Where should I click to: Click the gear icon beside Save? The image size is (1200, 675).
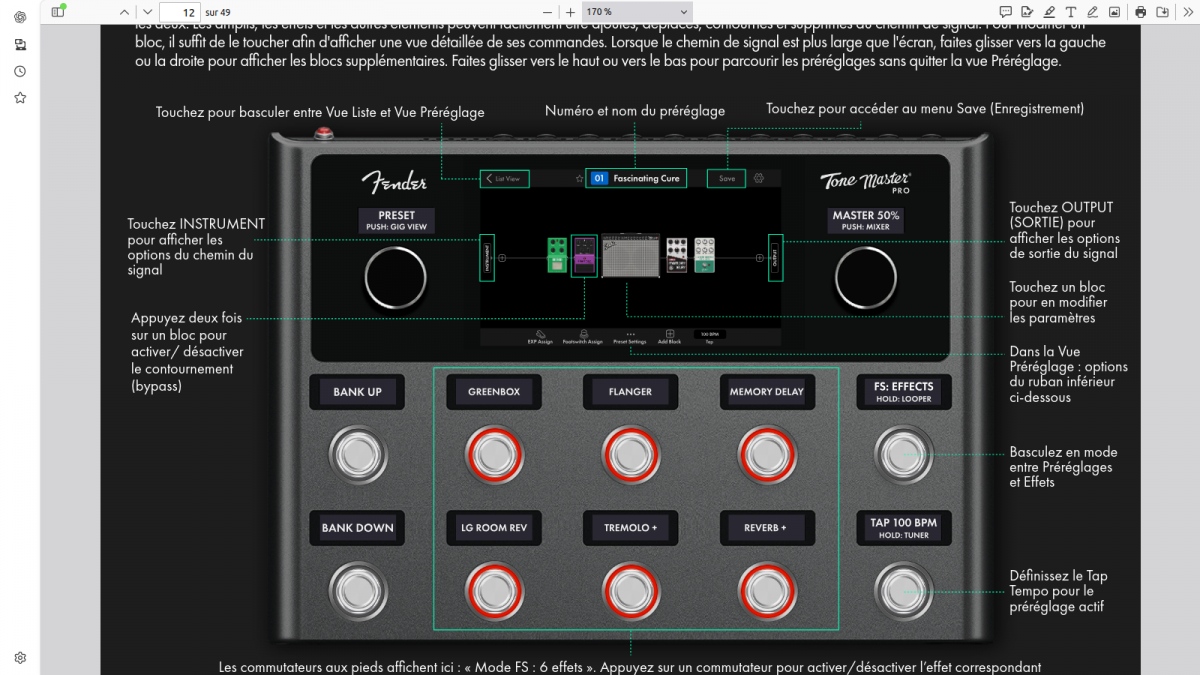coord(758,179)
